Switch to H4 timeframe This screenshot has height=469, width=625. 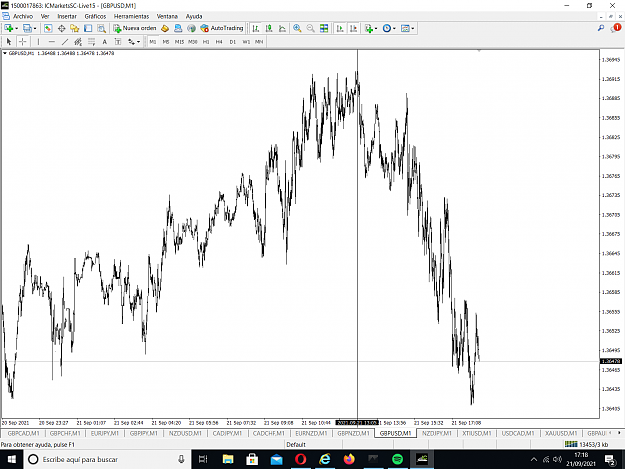pyautogui.click(x=219, y=42)
